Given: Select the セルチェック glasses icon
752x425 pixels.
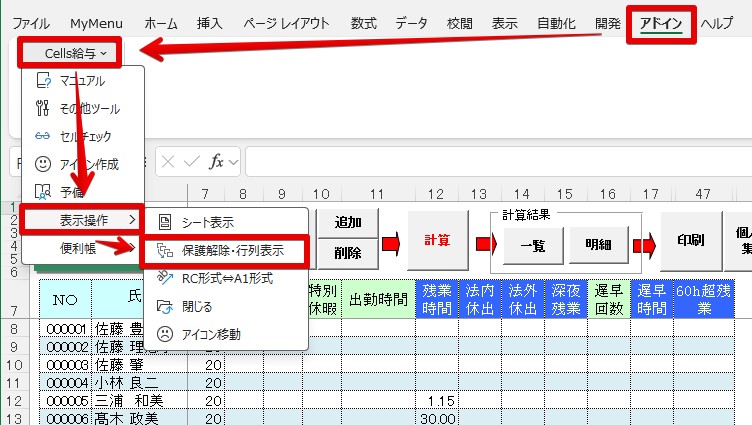Looking at the screenshot, I should 42,136.
